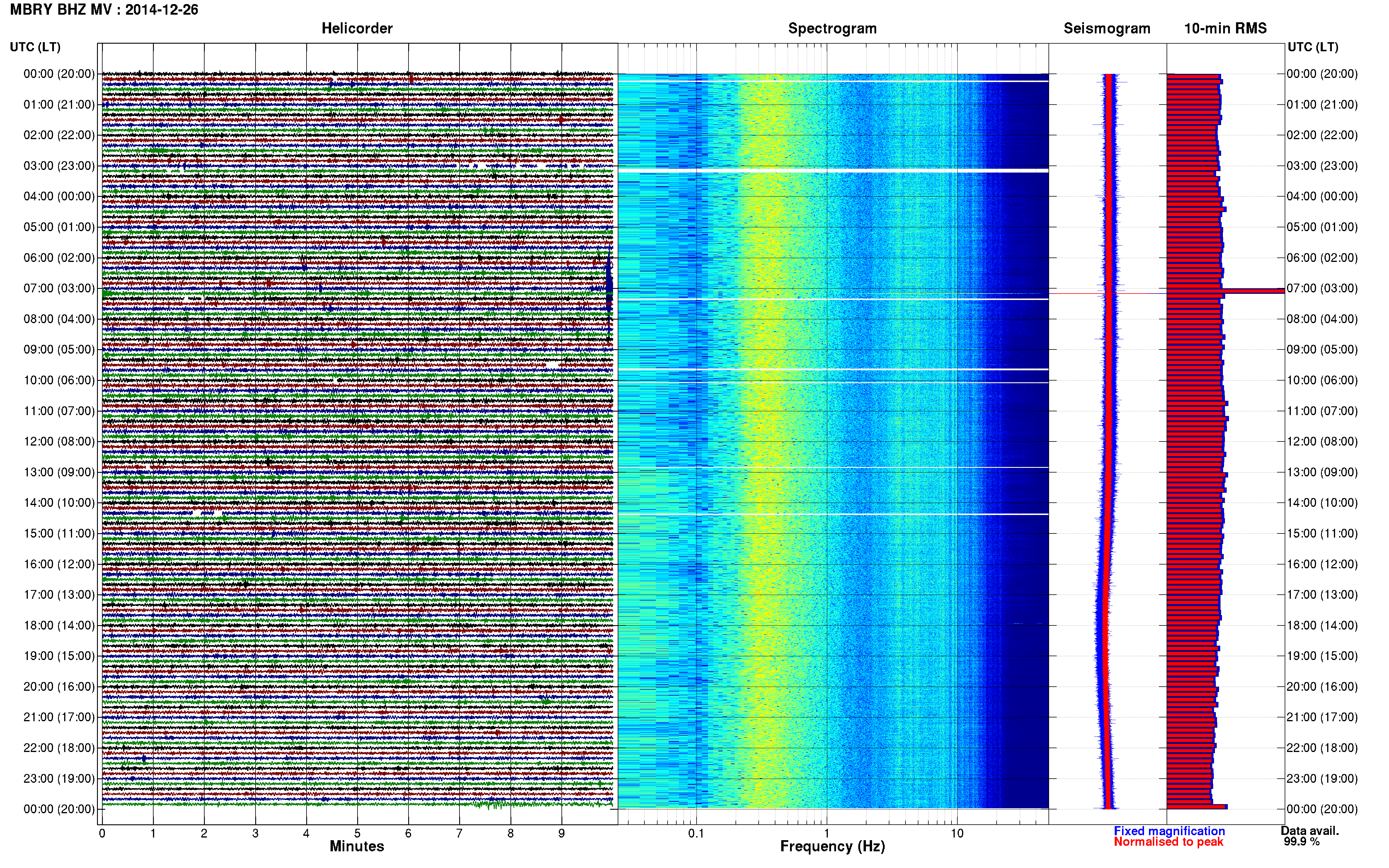Click "11:00 (07:00)" on the left time axis
The image size is (1389, 868).
(x=59, y=411)
